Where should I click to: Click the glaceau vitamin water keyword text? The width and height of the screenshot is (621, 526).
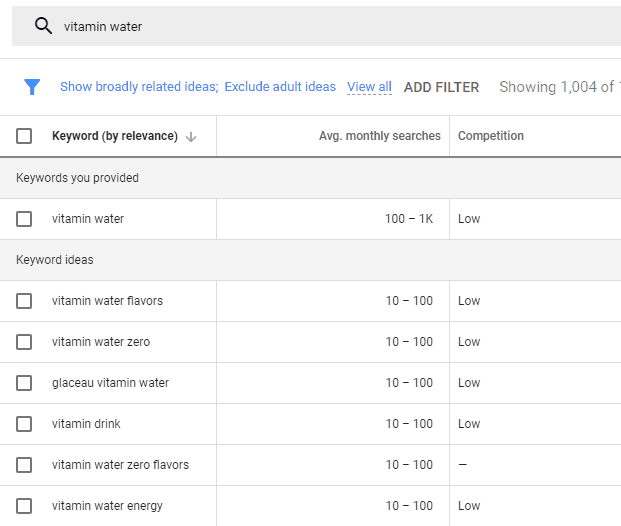[110, 383]
